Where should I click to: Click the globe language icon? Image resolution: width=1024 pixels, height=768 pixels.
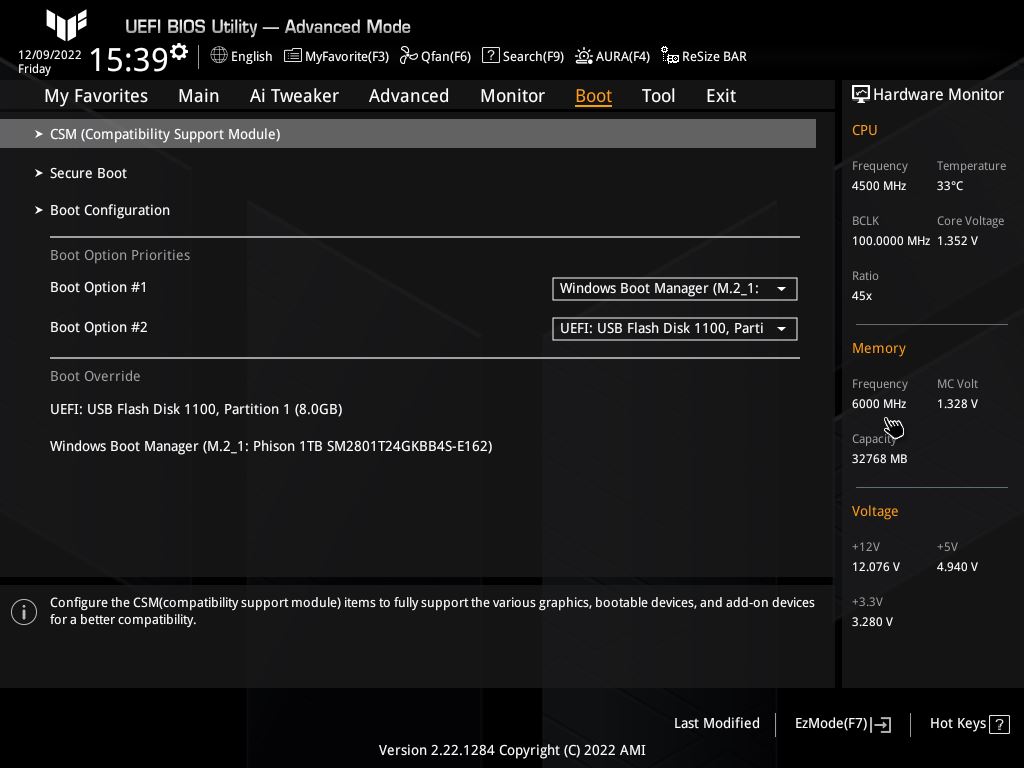point(219,56)
